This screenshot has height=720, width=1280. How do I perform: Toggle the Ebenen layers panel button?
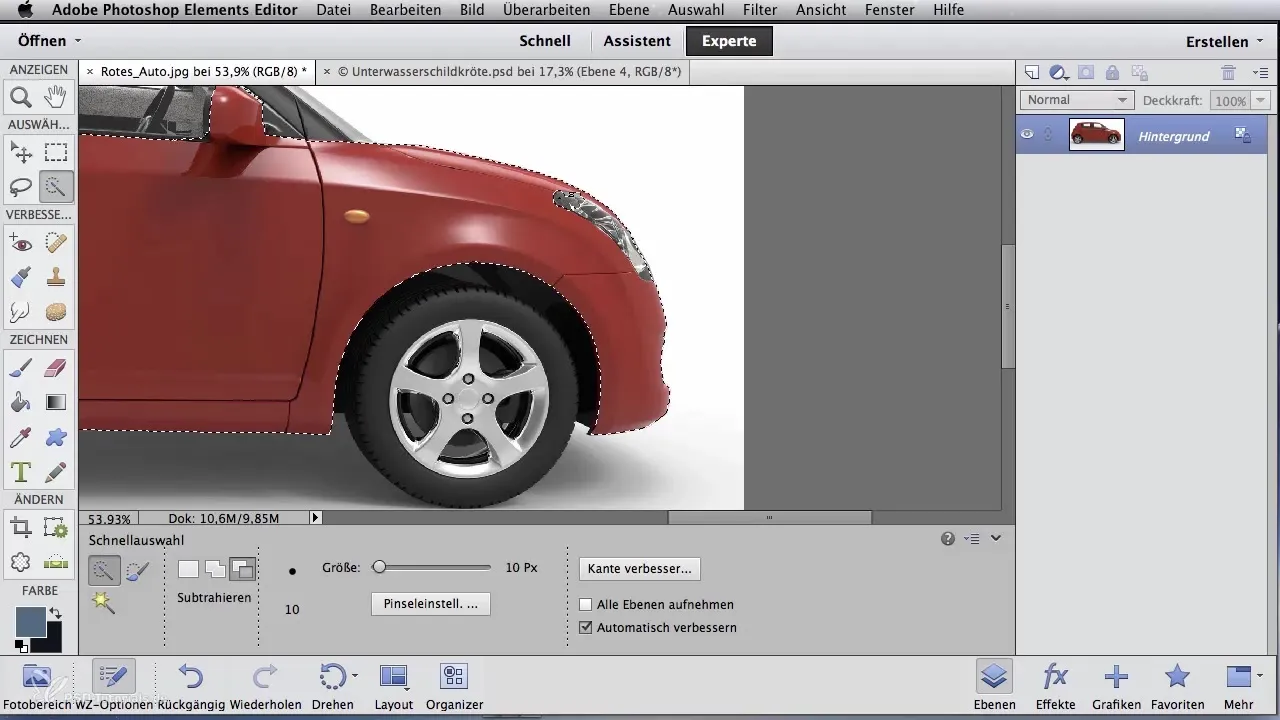[x=994, y=686]
